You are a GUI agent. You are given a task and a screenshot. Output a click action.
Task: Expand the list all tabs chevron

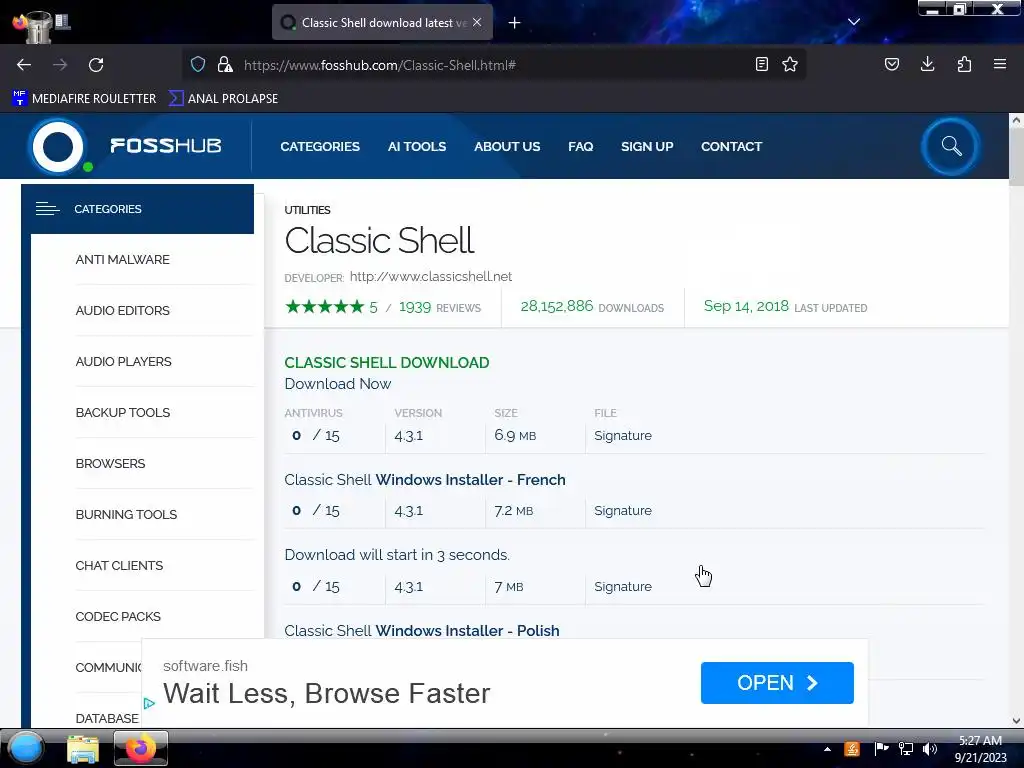[x=854, y=22]
